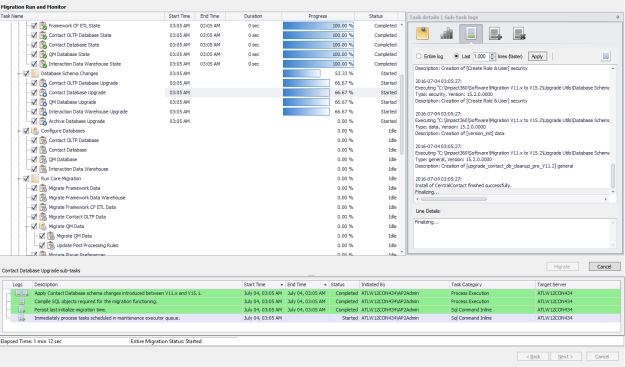
Task: Click the Contact OLTP Database State task icon
Action: [43, 35]
